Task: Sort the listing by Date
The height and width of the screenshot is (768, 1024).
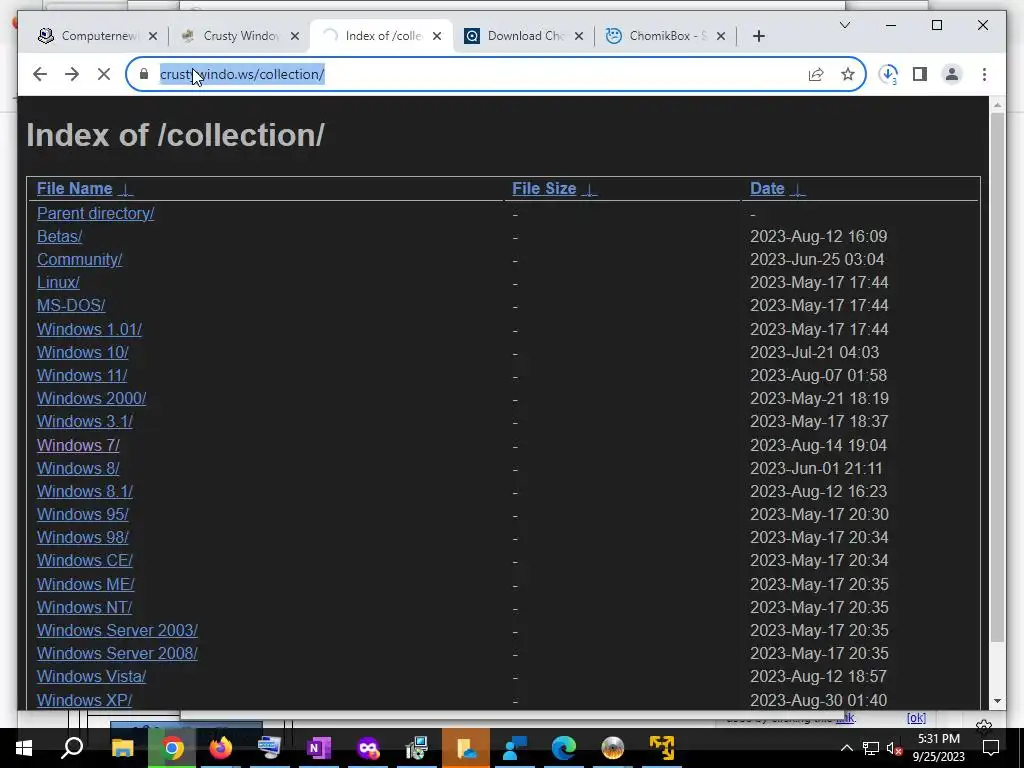Action: pyautogui.click(x=767, y=189)
